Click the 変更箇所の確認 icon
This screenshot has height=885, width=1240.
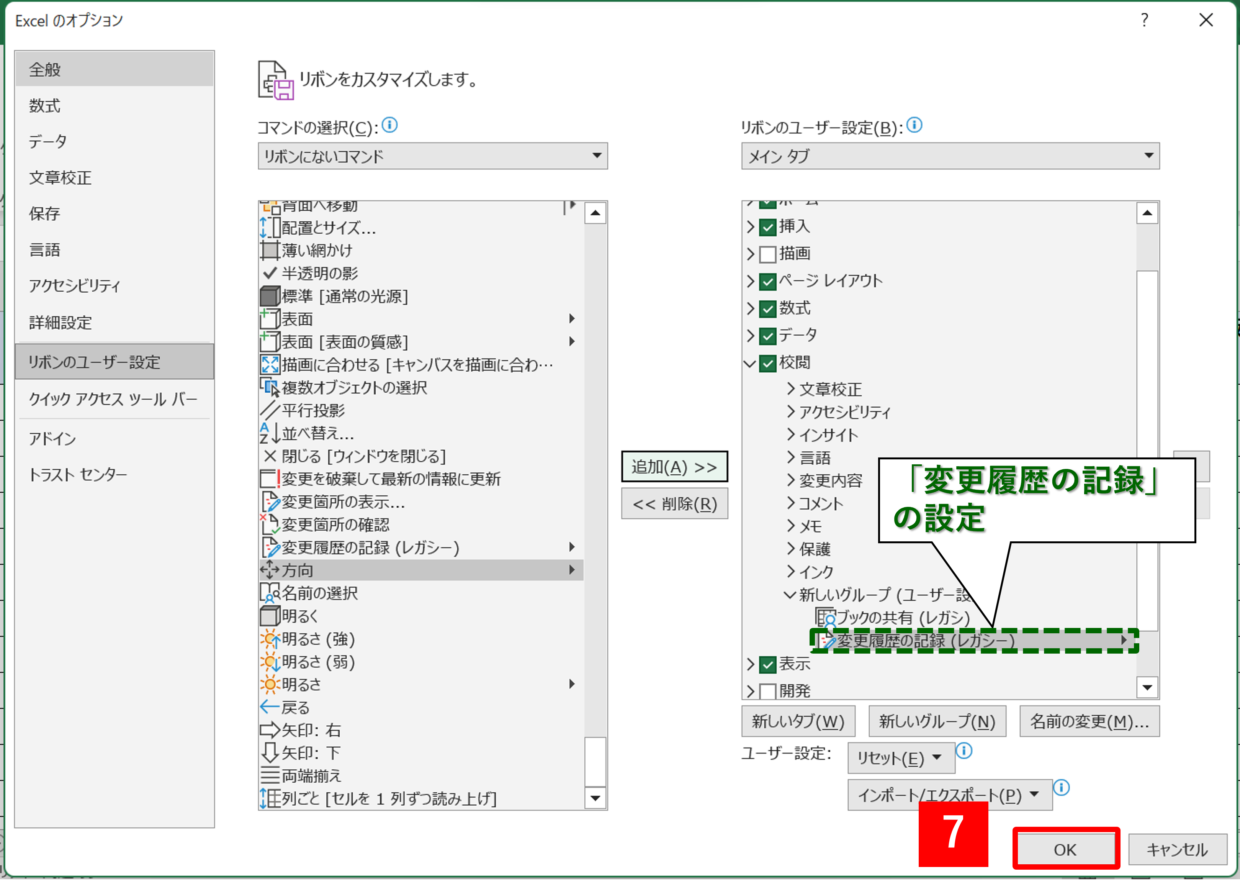pos(270,524)
